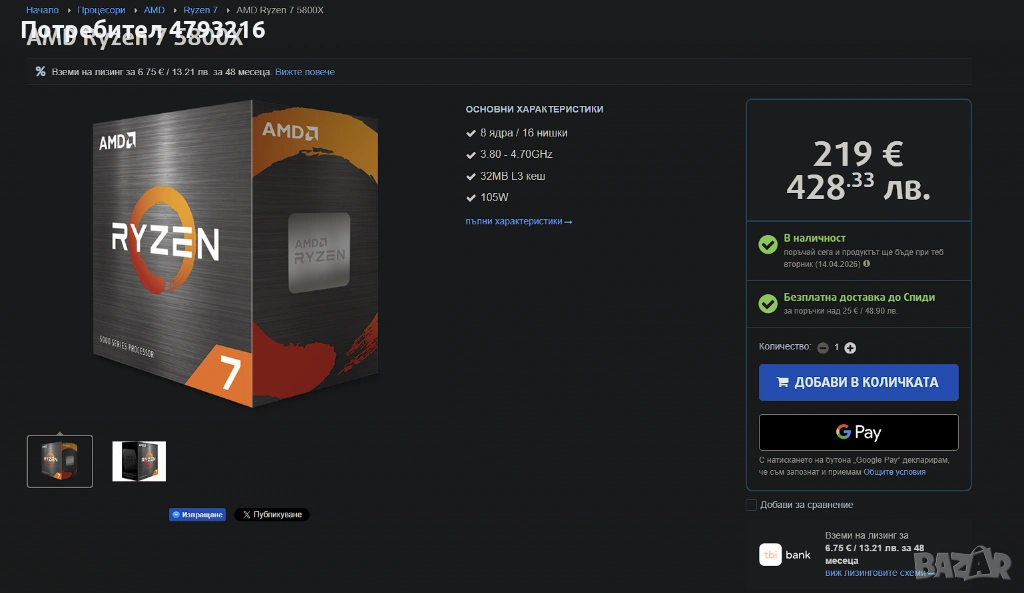Open 'Процесори' breadcrumb item
Image resolution: width=1024 pixels, height=593 pixels.
(x=101, y=10)
